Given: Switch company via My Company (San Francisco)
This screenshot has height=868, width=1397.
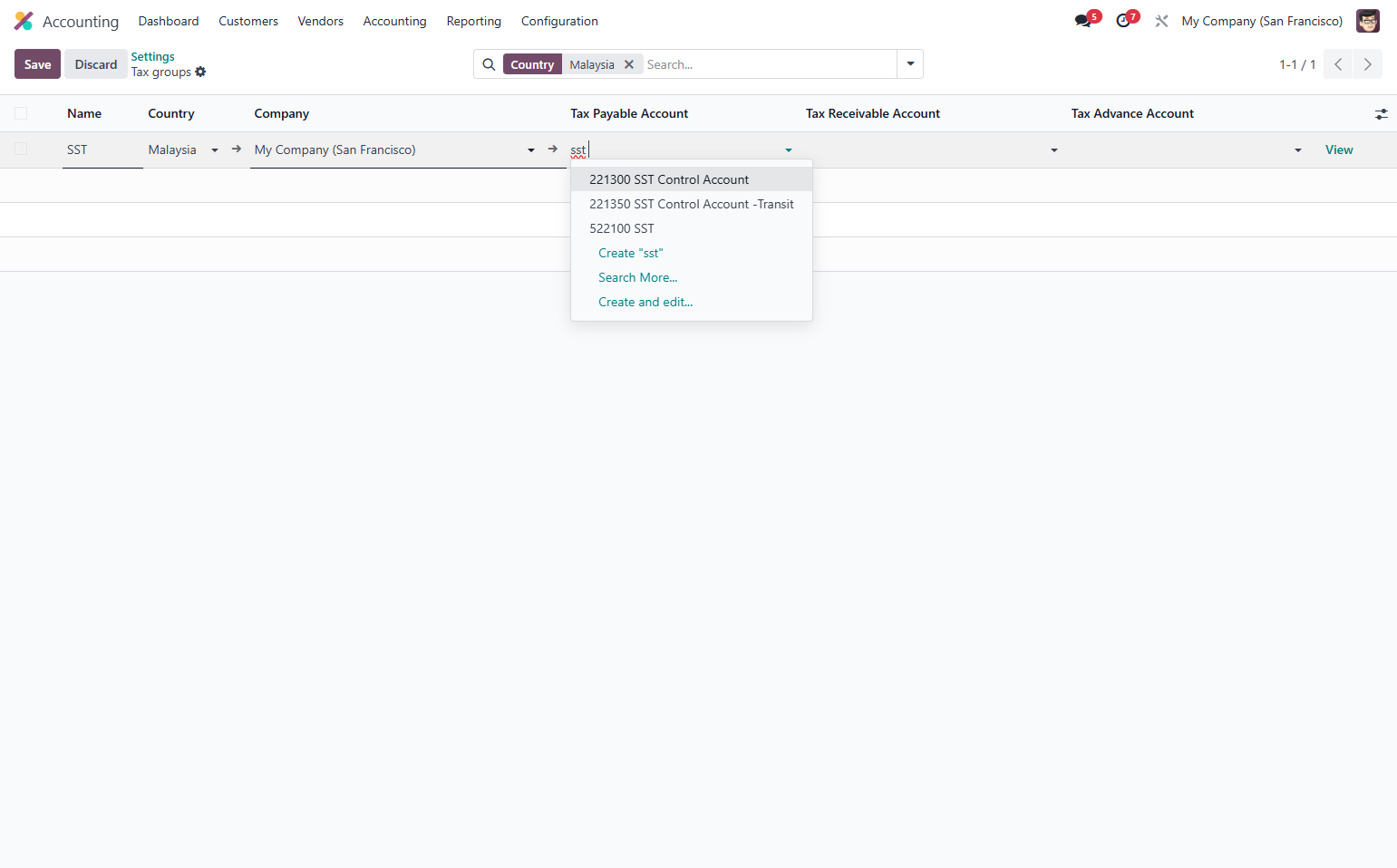Looking at the screenshot, I should point(1262,21).
